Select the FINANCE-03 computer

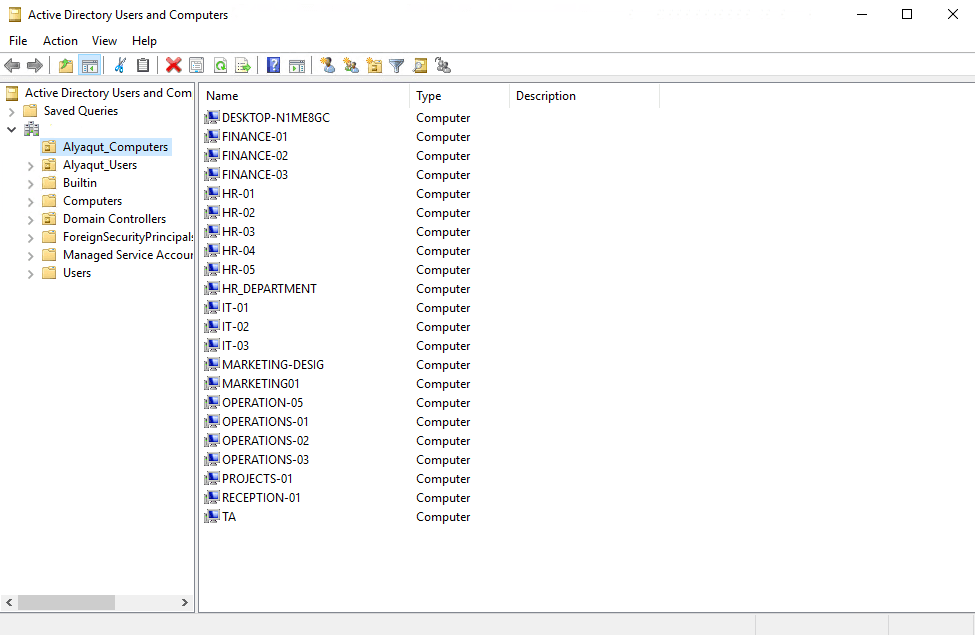[254, 174]
